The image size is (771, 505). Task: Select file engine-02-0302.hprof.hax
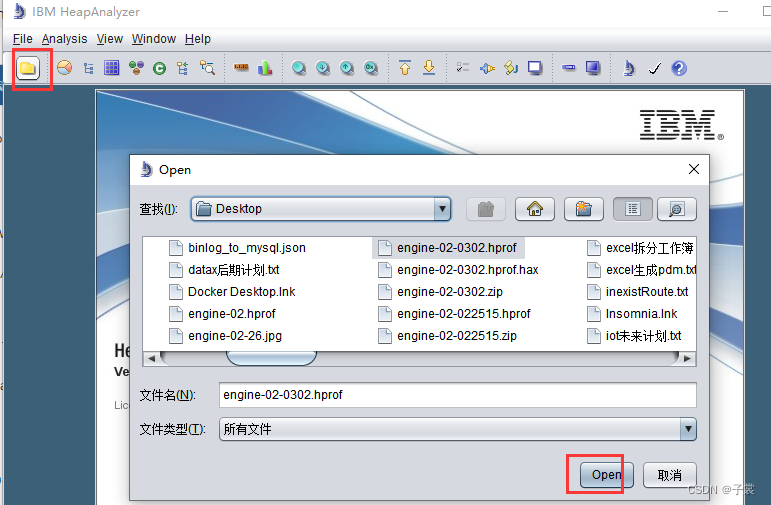(458, 270)
